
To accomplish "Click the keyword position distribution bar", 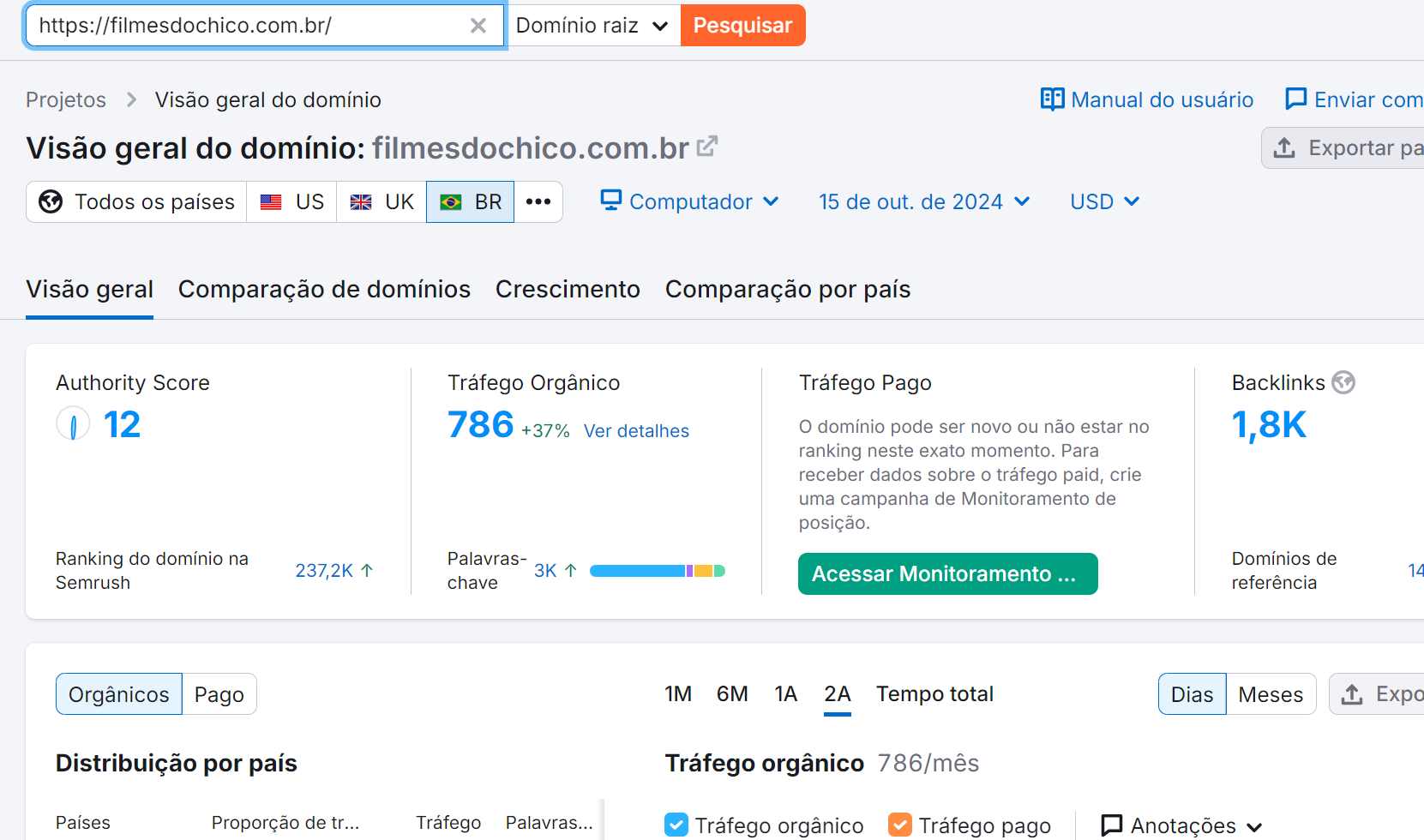I will [x=658, y=571].
